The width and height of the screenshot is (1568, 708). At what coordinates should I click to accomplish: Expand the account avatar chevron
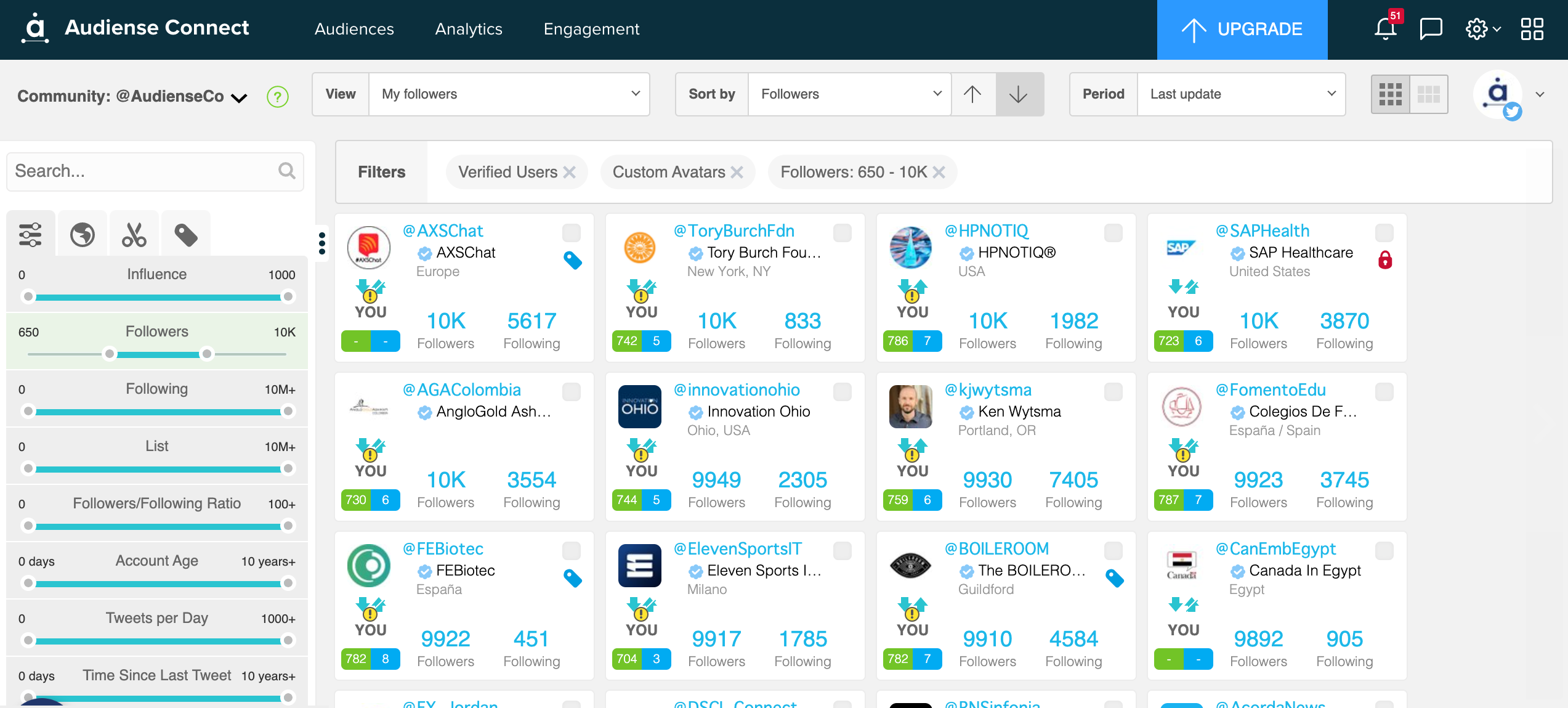click(x=1540, y=94)
